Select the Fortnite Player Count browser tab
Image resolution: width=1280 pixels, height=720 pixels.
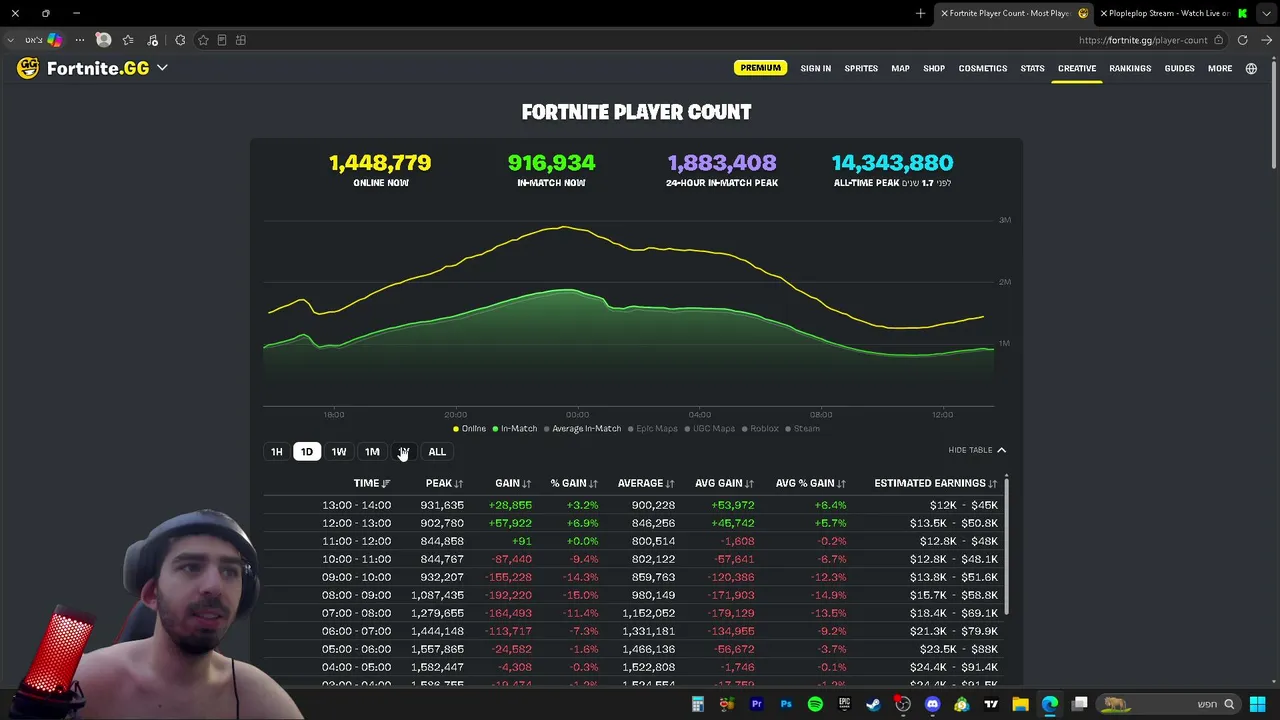[x=1015, y=13]
